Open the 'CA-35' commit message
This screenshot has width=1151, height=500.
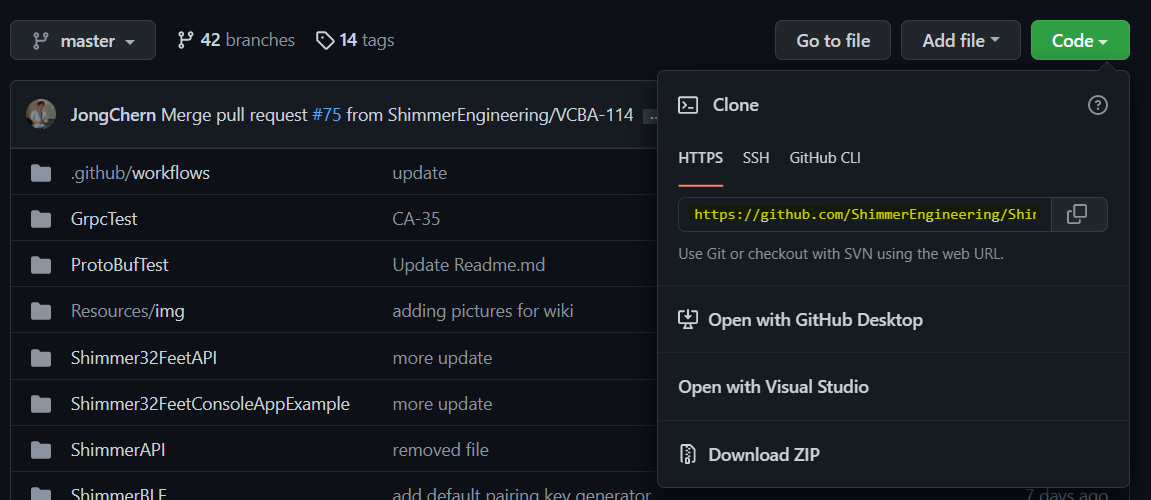click(416, 219)
